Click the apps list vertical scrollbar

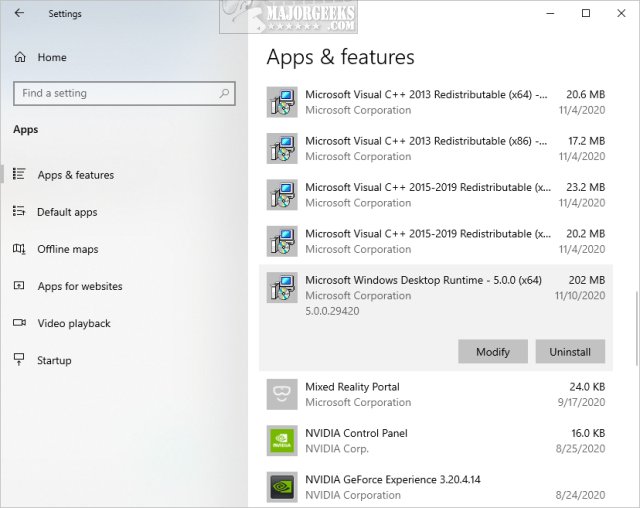pyautogui.click(x=636, y=328)
